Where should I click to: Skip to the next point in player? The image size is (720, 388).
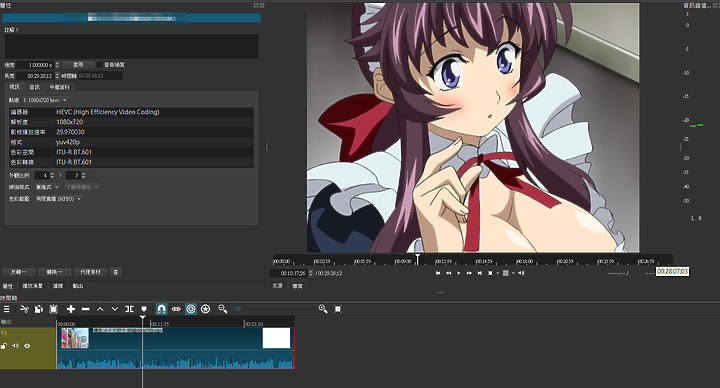click(479, 273)
